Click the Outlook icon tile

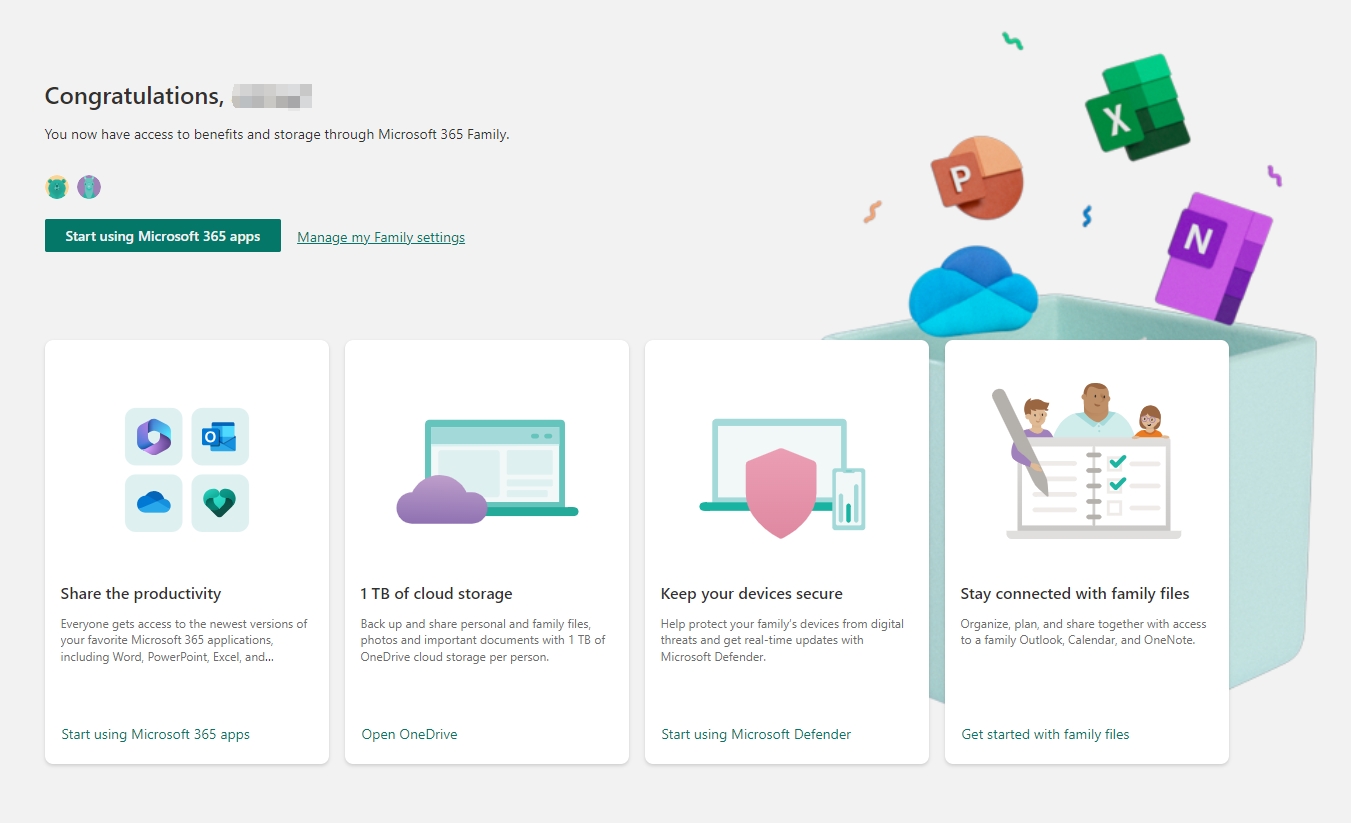click(220, 436)
